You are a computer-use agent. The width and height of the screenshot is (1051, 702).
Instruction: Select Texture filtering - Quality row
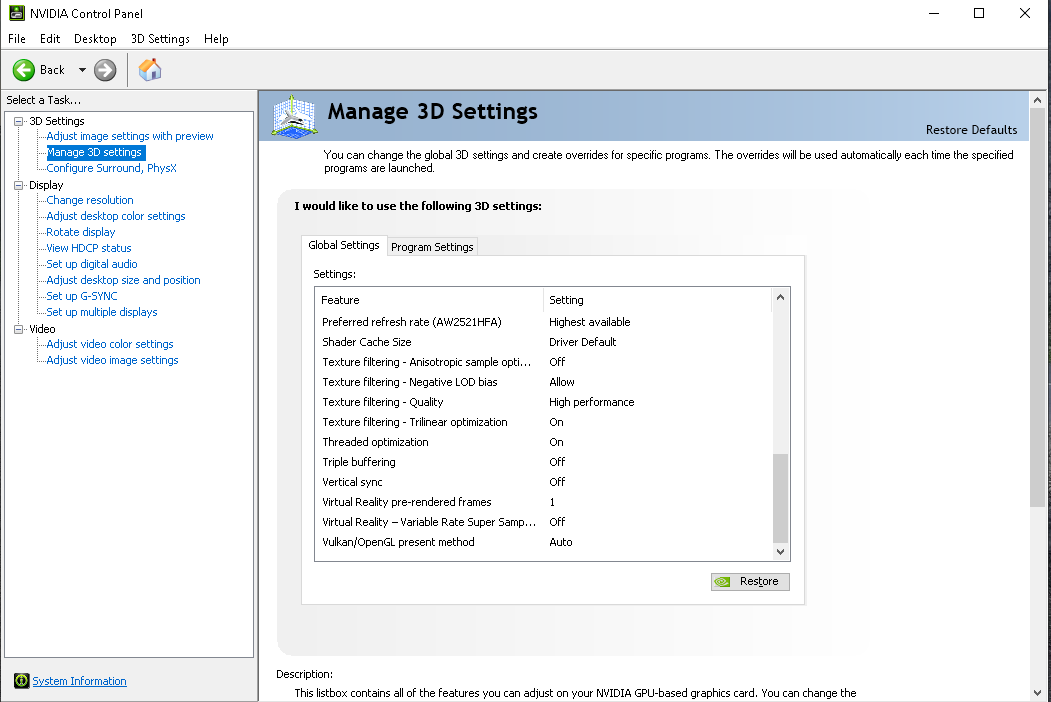pyautogui.click(x=544, y=402)
